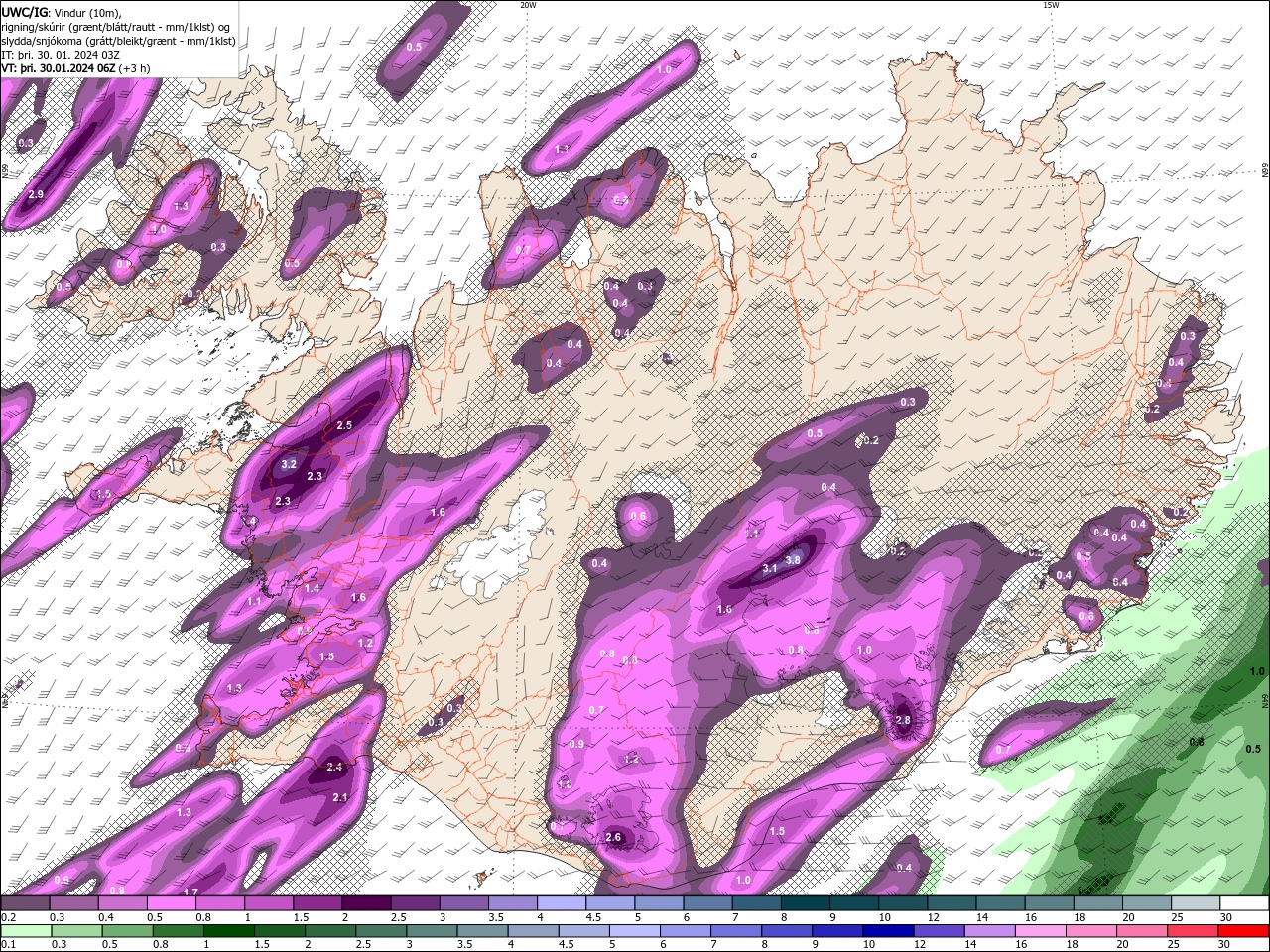Click the upper legend label 12
The height and width of the screenshot is (952, 1270).
point(933,917)
